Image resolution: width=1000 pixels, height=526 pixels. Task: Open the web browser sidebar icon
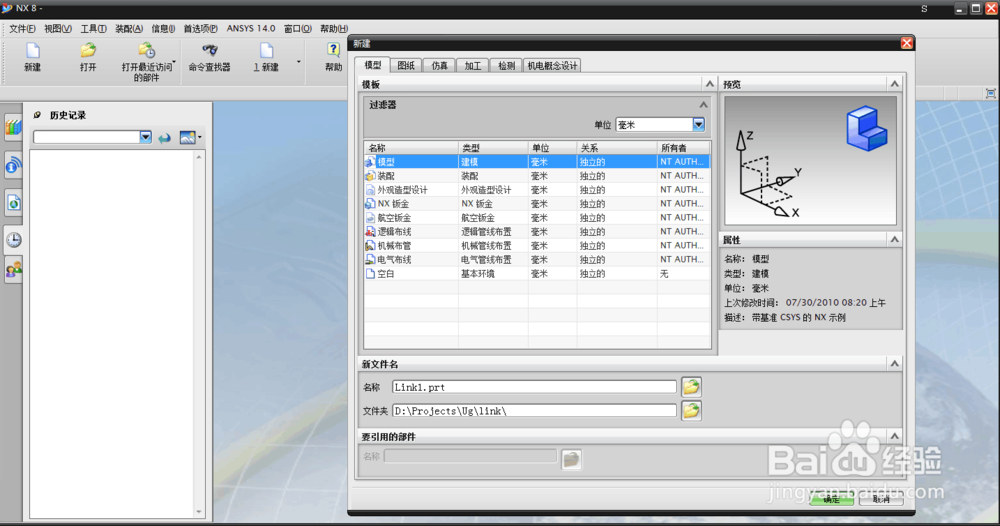coord(13,166)
